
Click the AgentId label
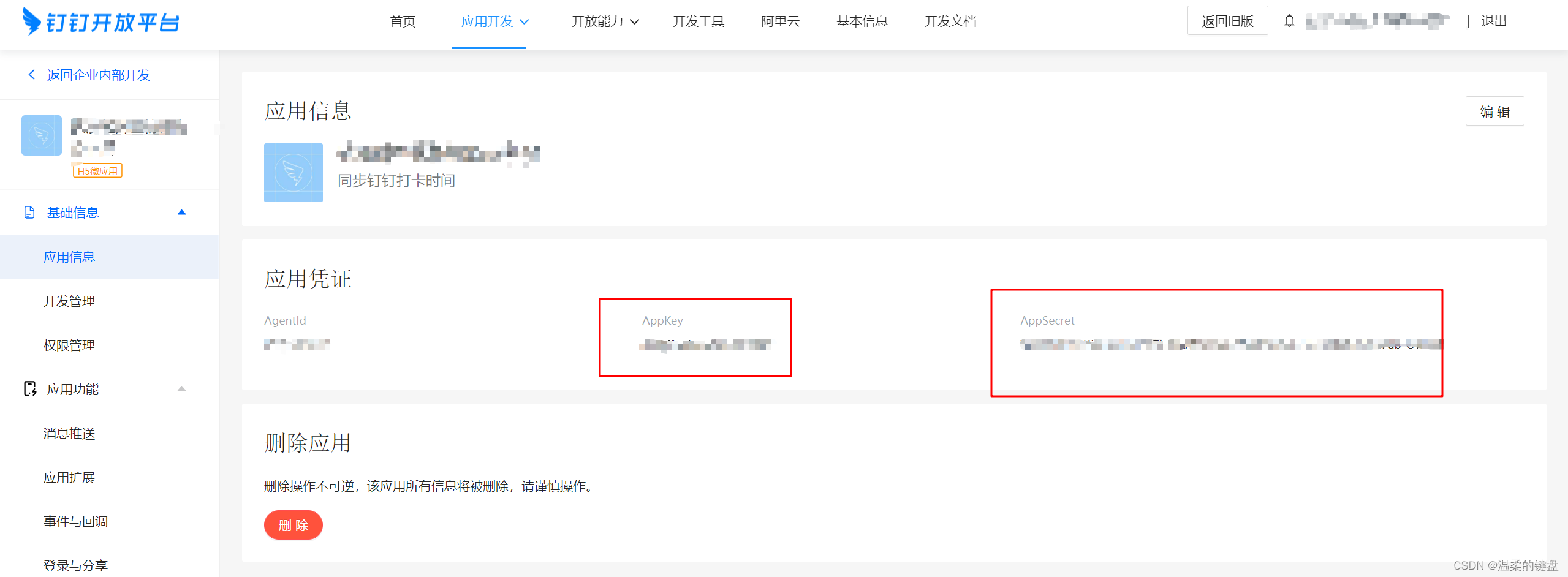(285, 320)
